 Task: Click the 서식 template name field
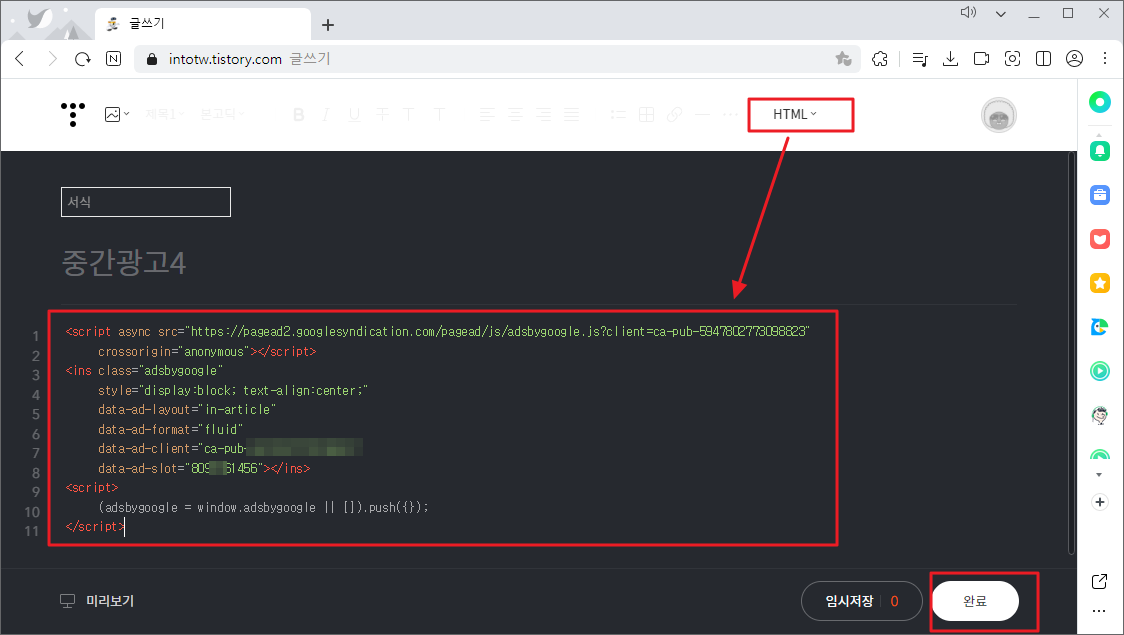146,202
